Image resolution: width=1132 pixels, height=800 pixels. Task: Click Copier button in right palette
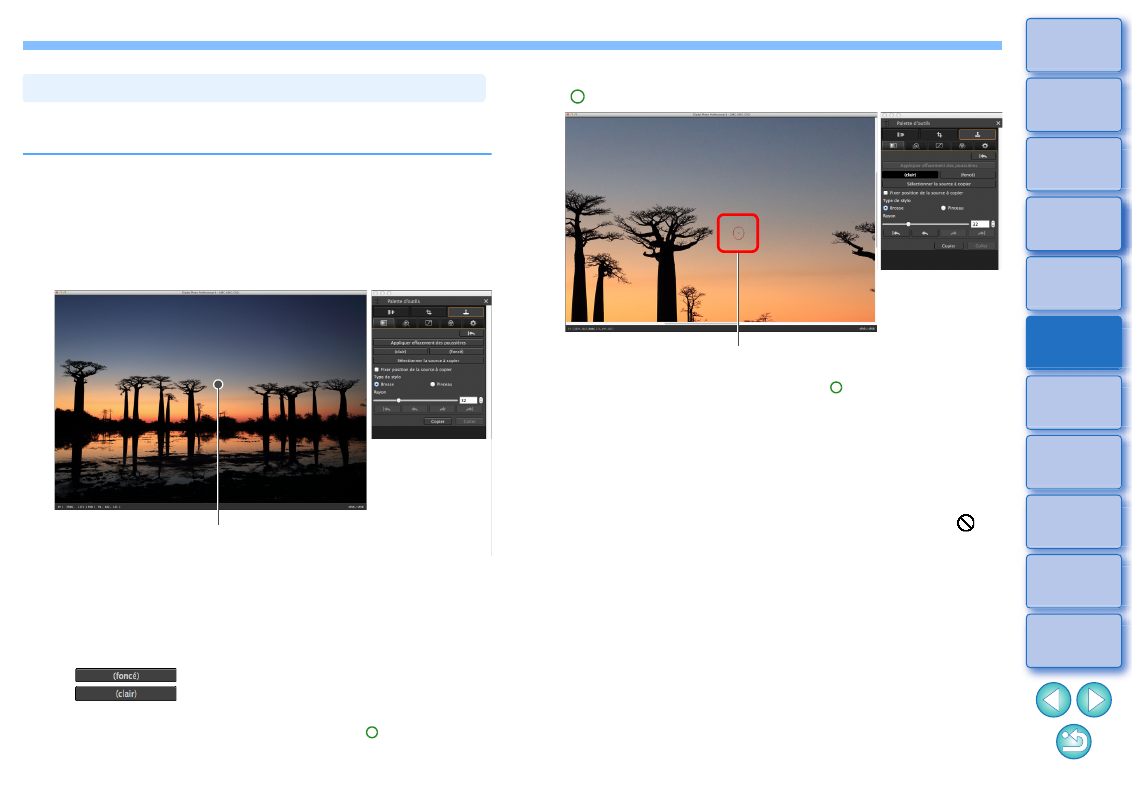949,245
